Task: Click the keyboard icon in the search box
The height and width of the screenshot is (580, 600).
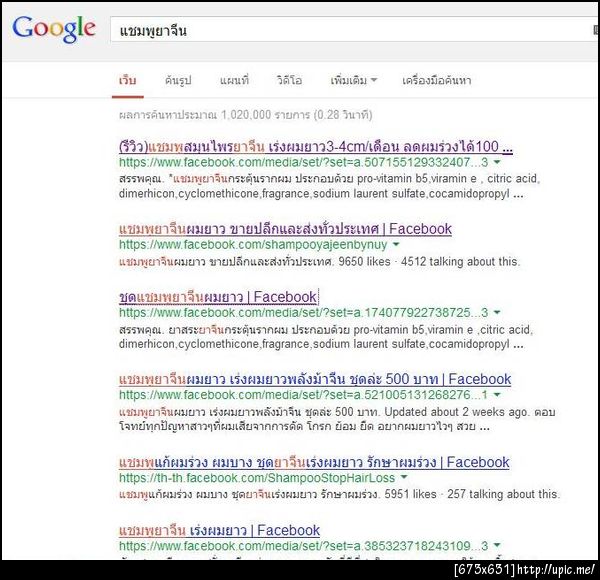Action: (596, 30)
